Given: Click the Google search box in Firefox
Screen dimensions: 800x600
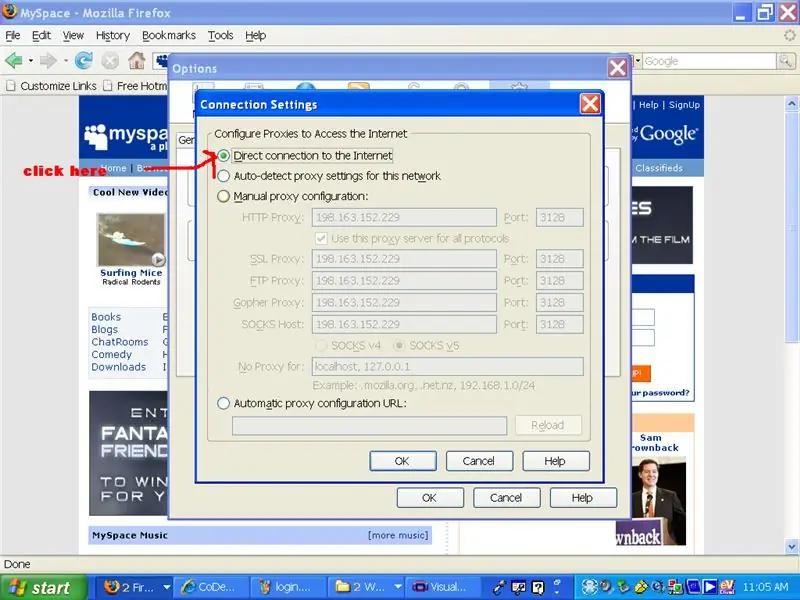Looking at the screenshot, I should tap(709, 61).
